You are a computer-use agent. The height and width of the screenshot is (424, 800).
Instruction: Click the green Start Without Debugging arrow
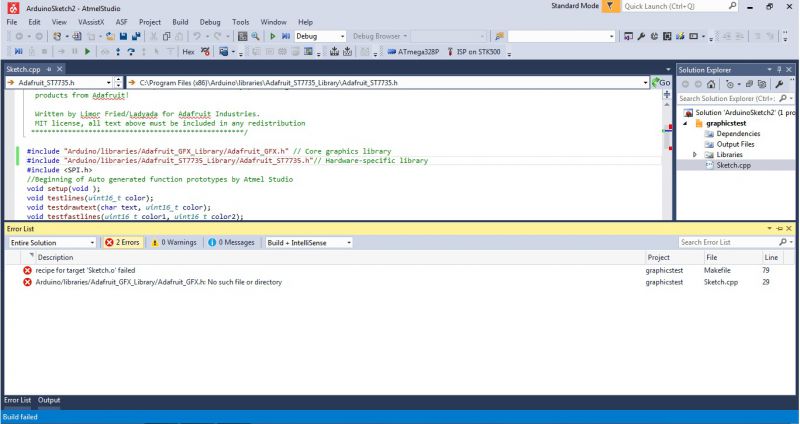click(273, 36)
